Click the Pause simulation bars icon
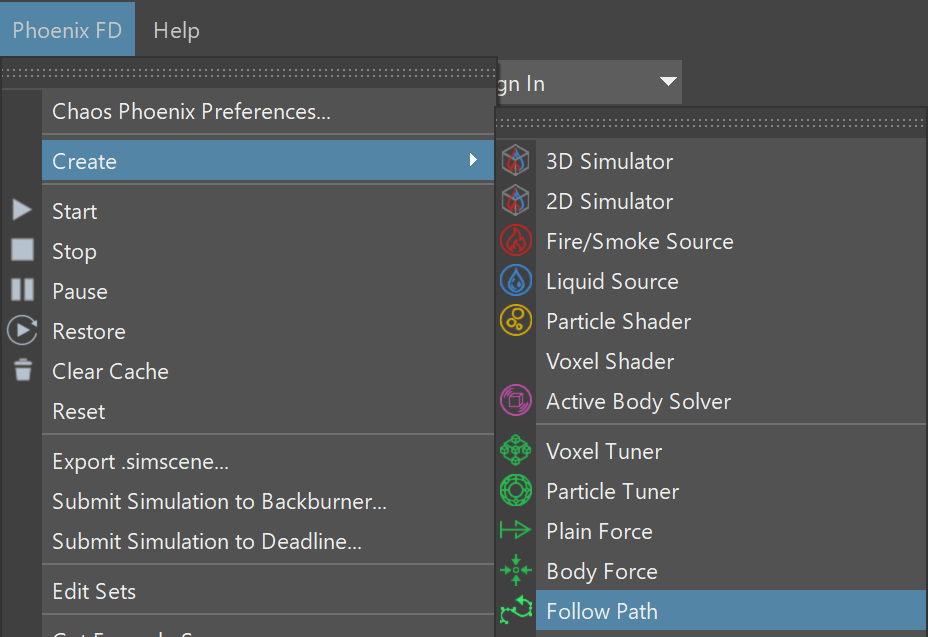 (22, 289)
